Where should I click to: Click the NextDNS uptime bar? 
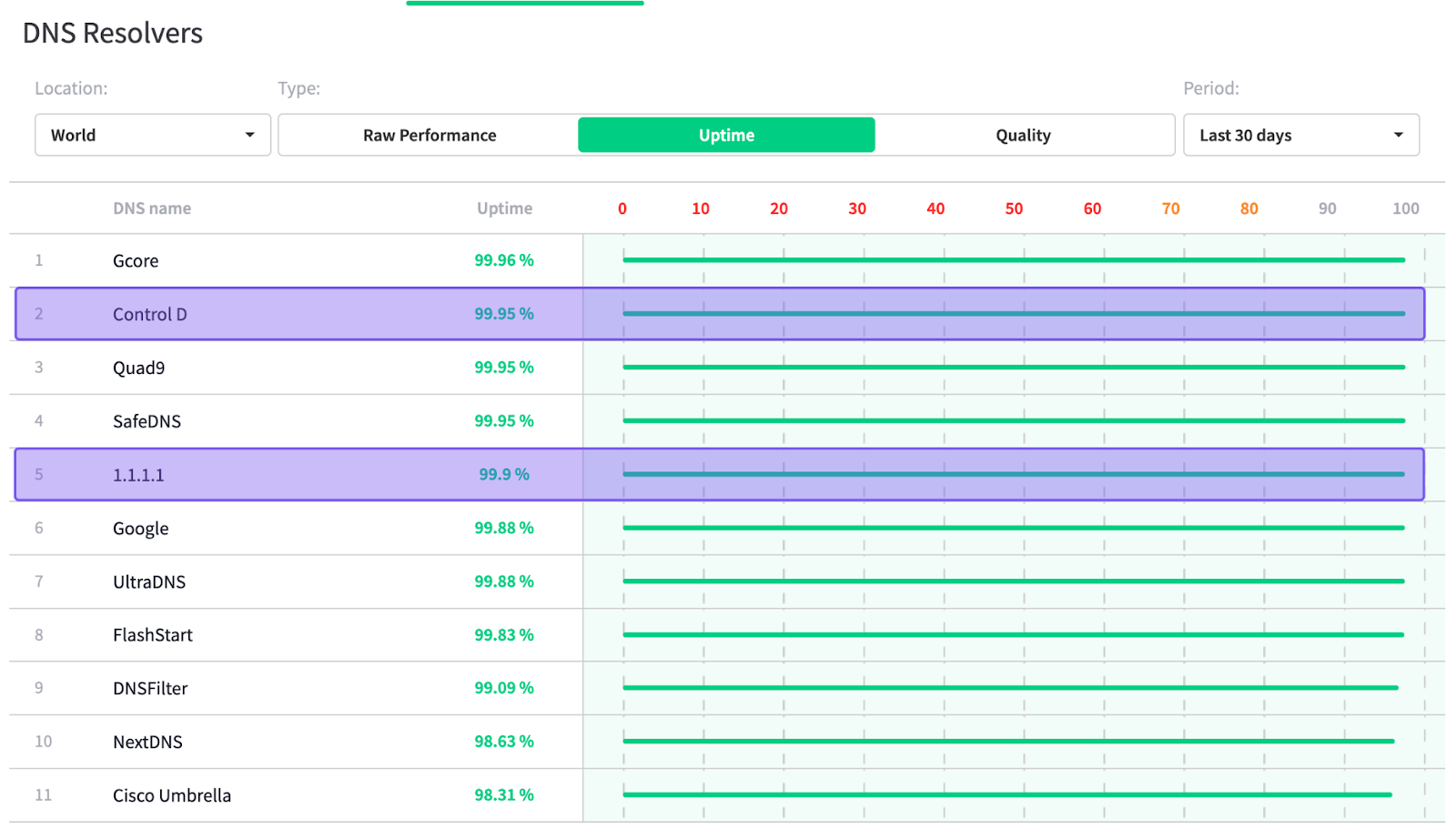pyautogui.click(x=1008, y=742)
